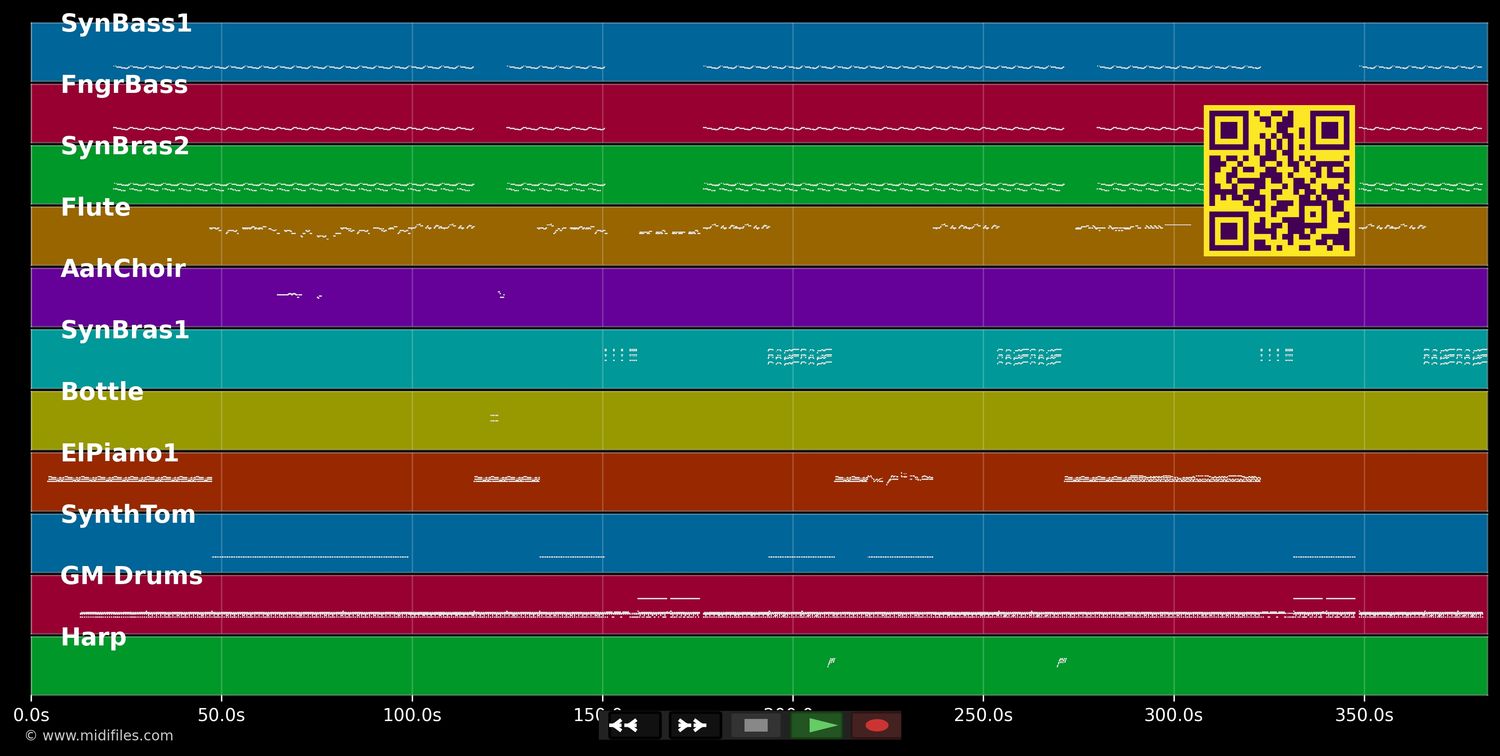Select the FngrBass track label
Screen dimensions: 1500x756
pos(124,85)
